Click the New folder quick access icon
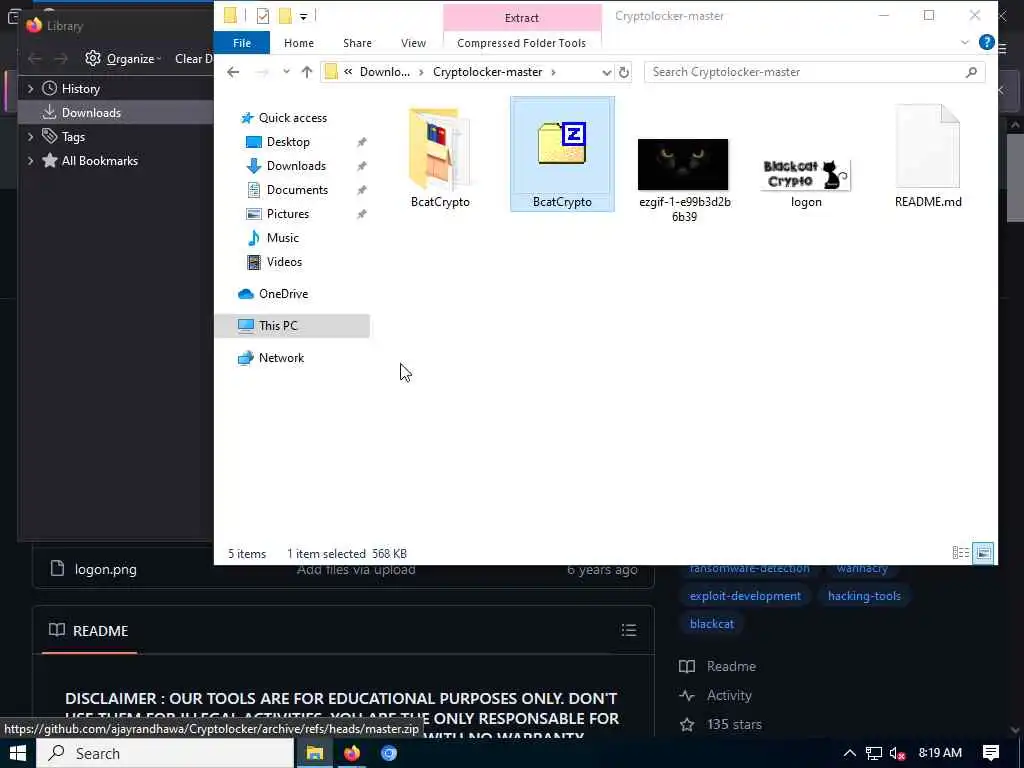The image size is (1024, 768). [x=285, y=16]
